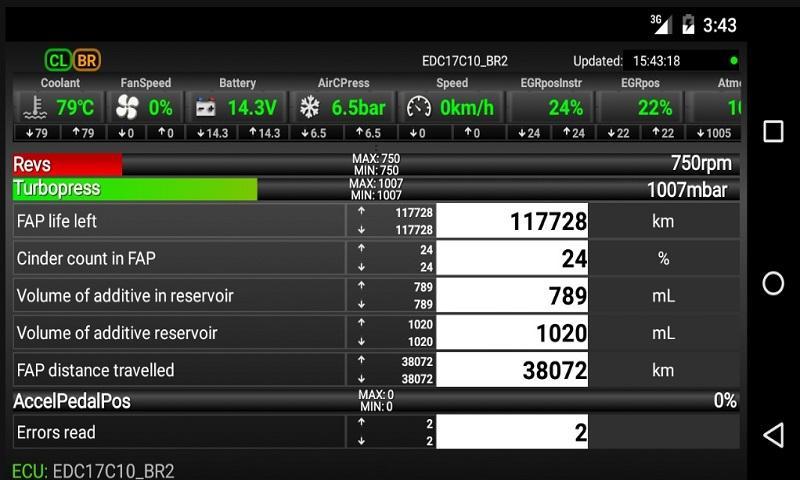Tap the green CL status icon
This screenshot has height=480, width=800.
[58, 61]
